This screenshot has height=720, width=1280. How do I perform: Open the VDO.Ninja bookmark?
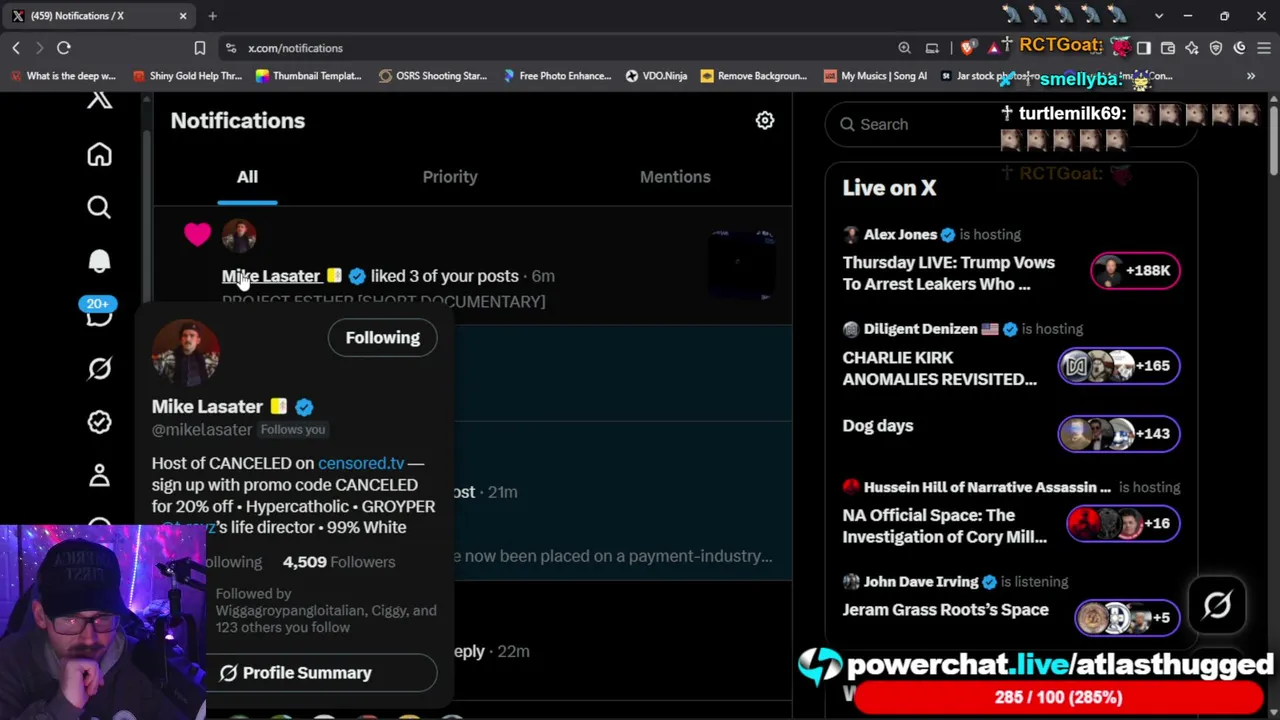[656, 76]
